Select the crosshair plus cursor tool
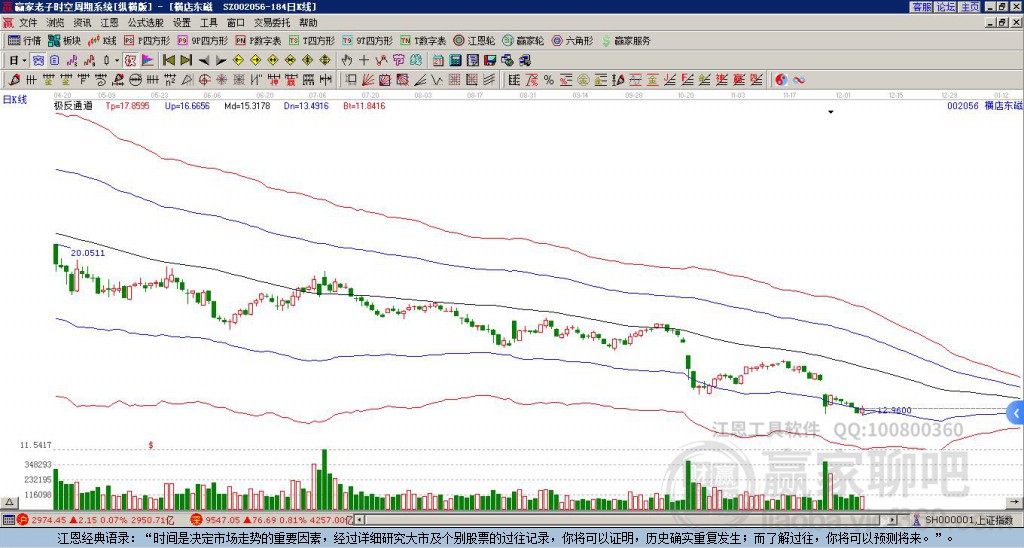The height and width of the screenshot is (548, 1024). pyautogui.click(x=364, y=61)
